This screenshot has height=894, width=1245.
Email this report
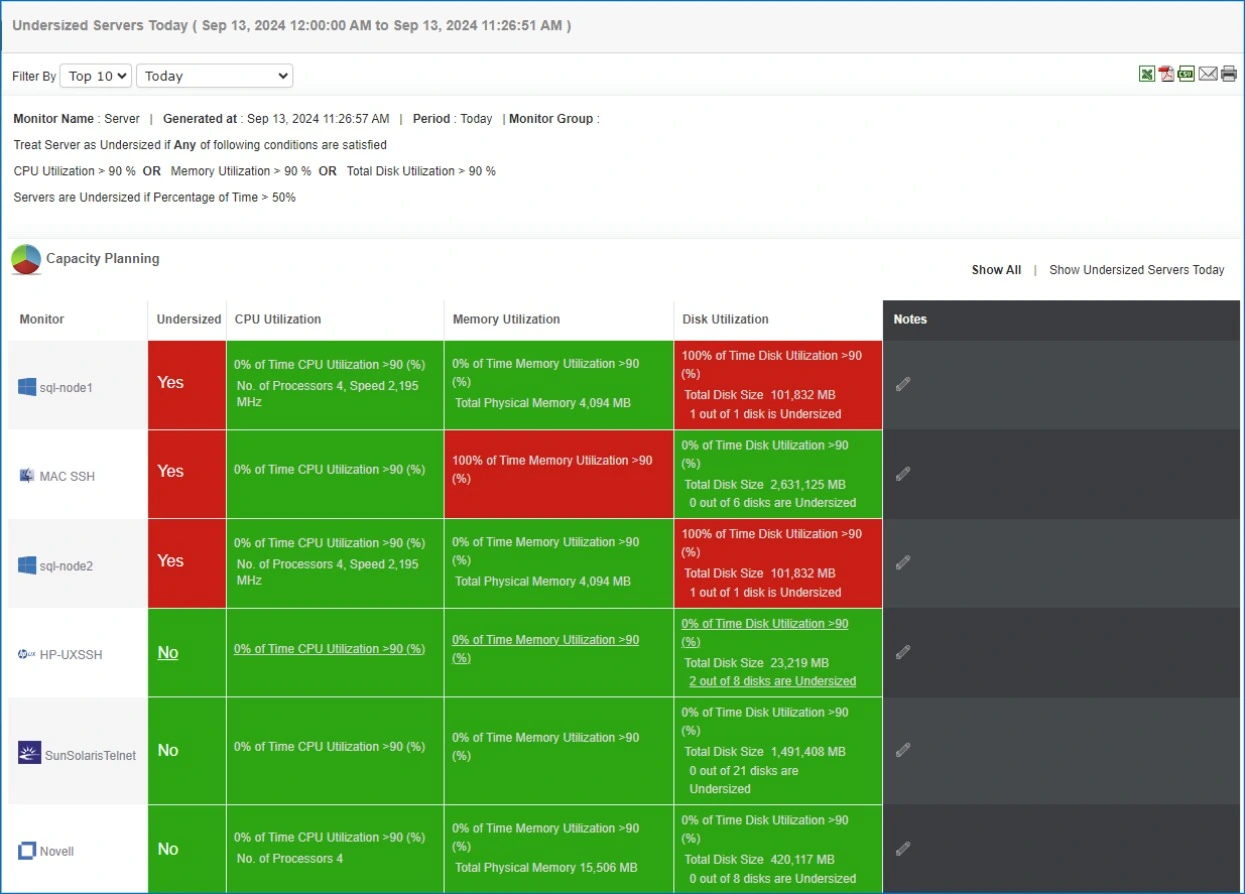pyautogui.click(x=1208, y=73)
